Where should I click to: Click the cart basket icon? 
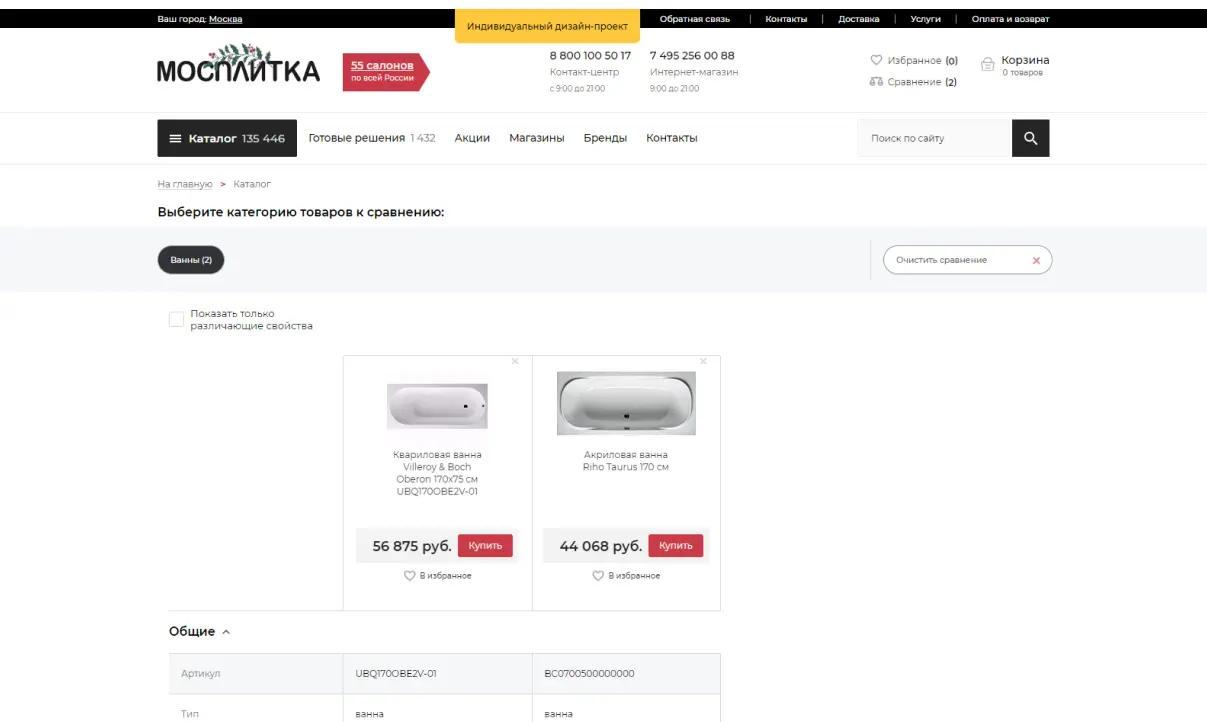[x=988, y=65]
